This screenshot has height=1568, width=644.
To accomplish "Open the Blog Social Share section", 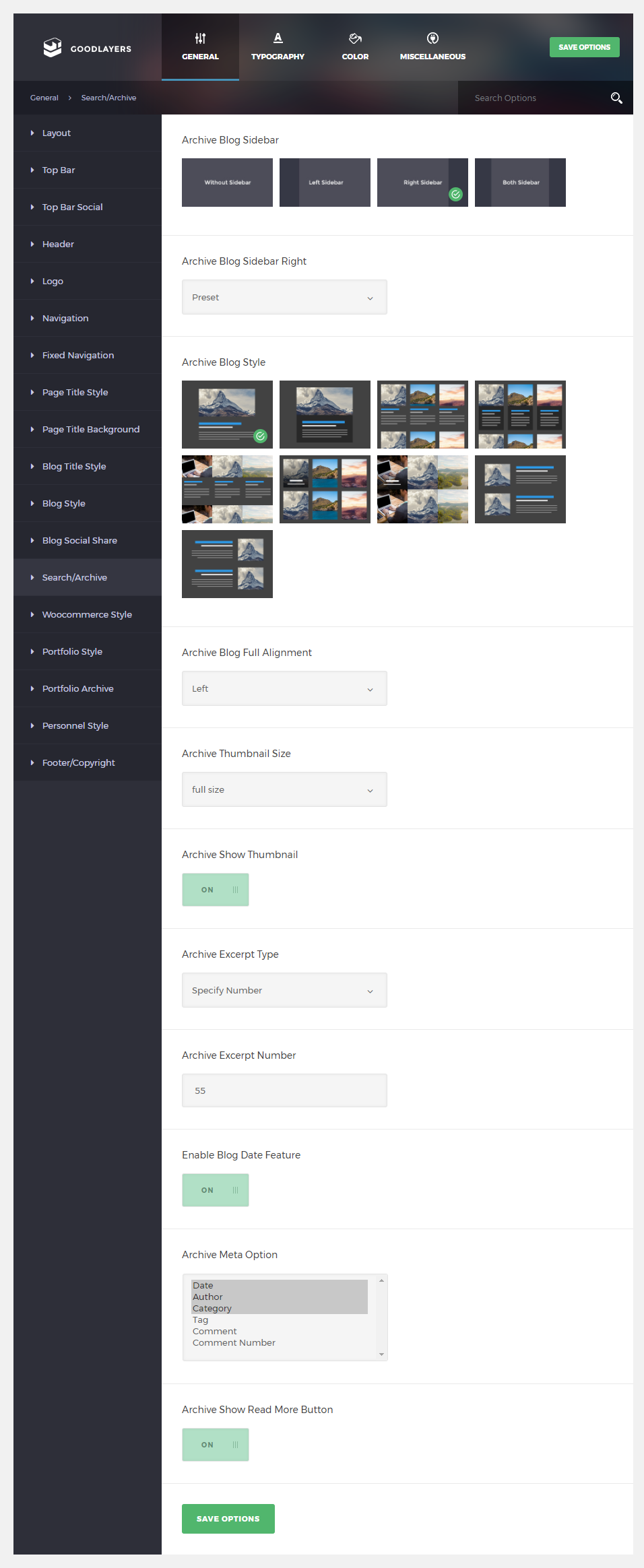I will [88, 540].
